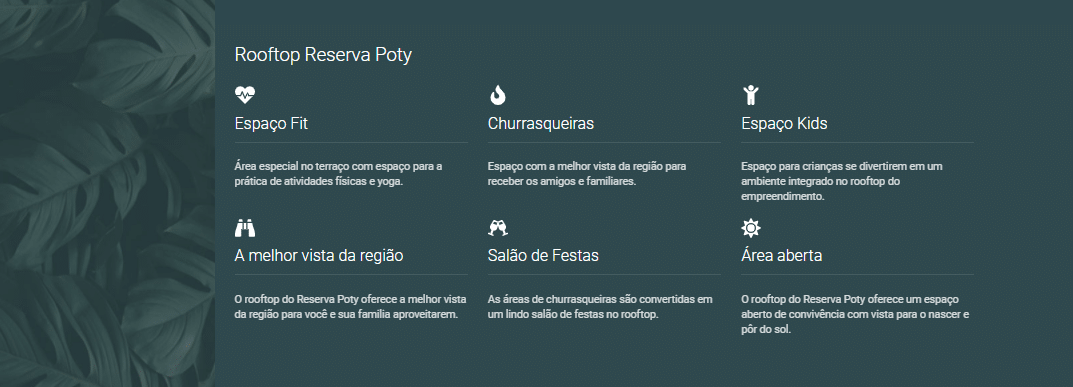Viewport: 1073px width, 387px height.
Task: Click the Área aberta heading
Action: pos(781,256)
